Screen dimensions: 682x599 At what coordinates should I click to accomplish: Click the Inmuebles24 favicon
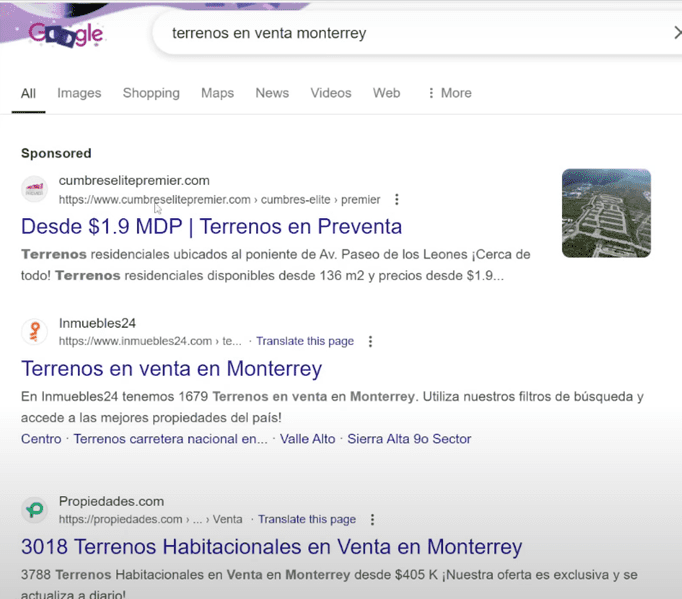pos(34,332)
